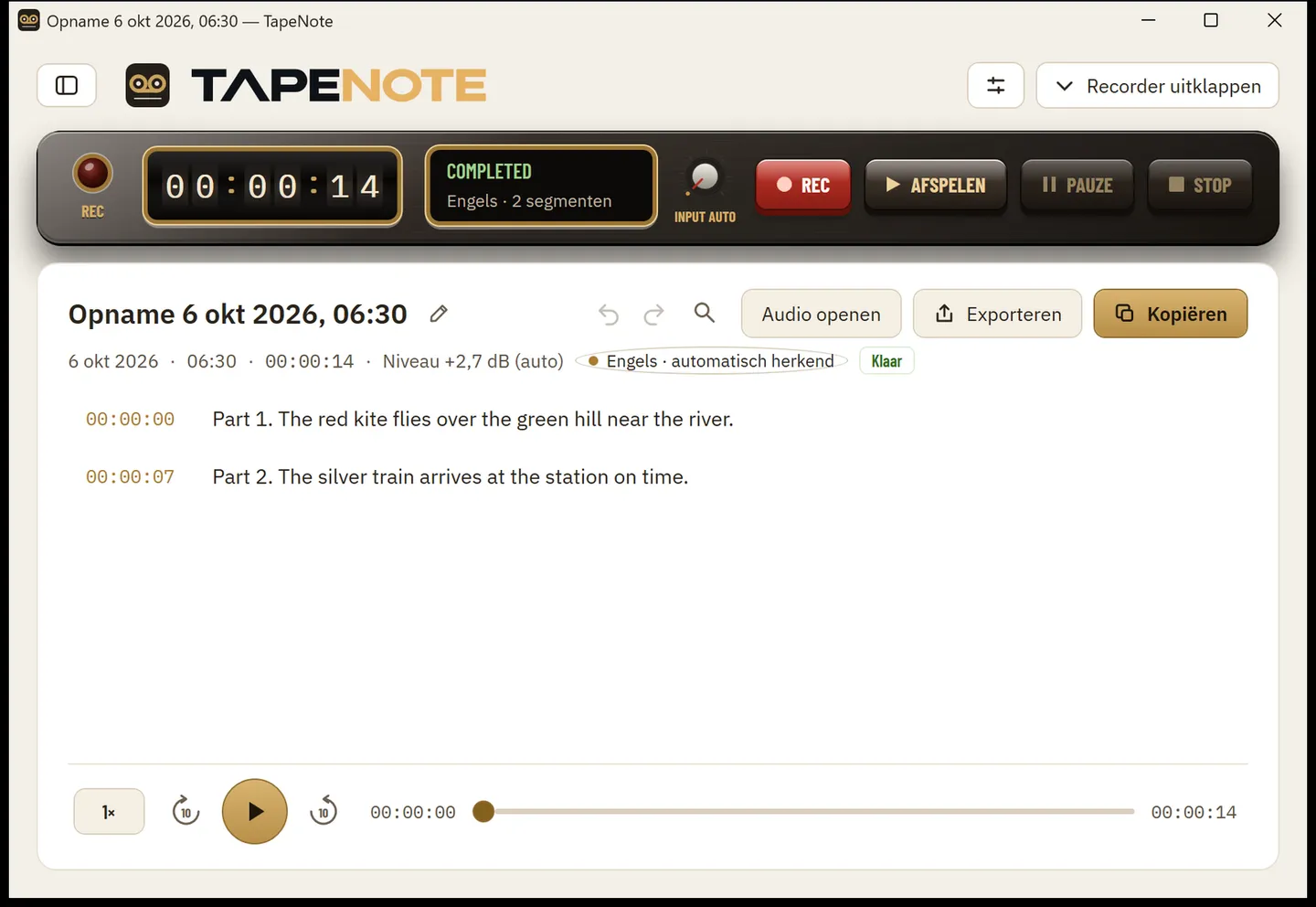Image resolution: width=1316 pixels, height=907 pixels.
Task: Click the PAUZE button
Action: (1077, 186)
